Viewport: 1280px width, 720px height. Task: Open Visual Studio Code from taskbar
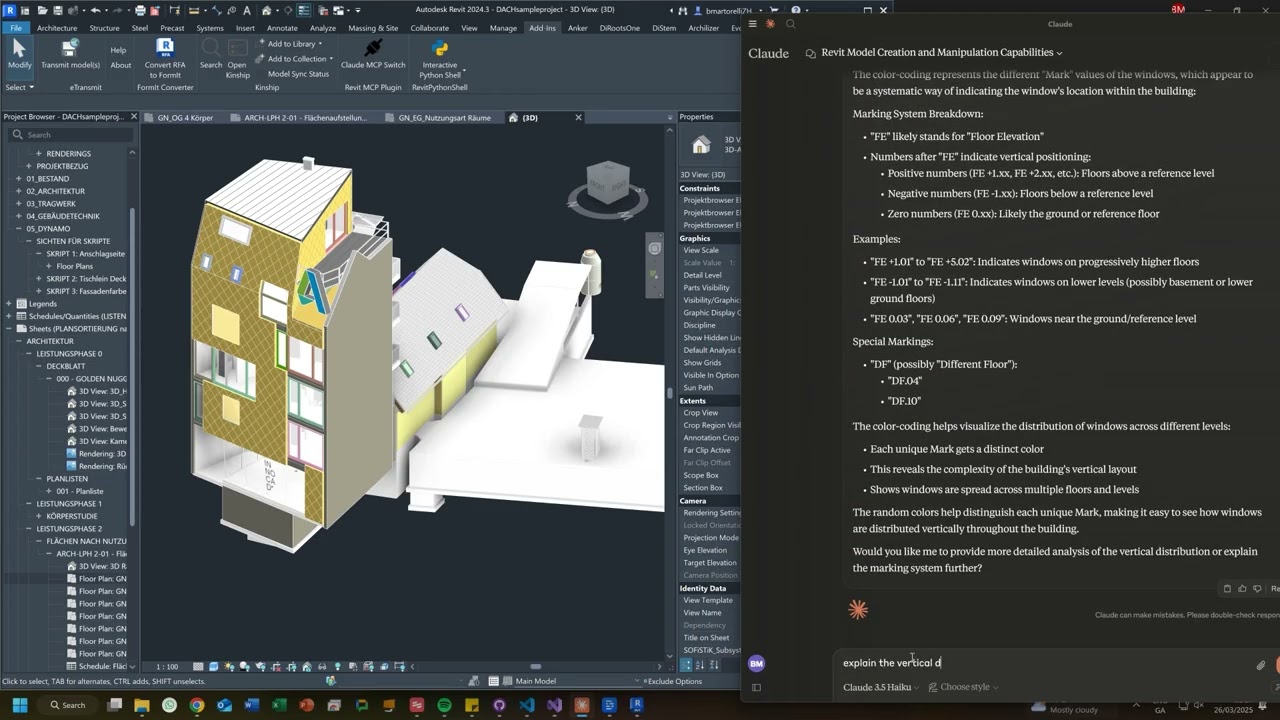coord(527,705)
